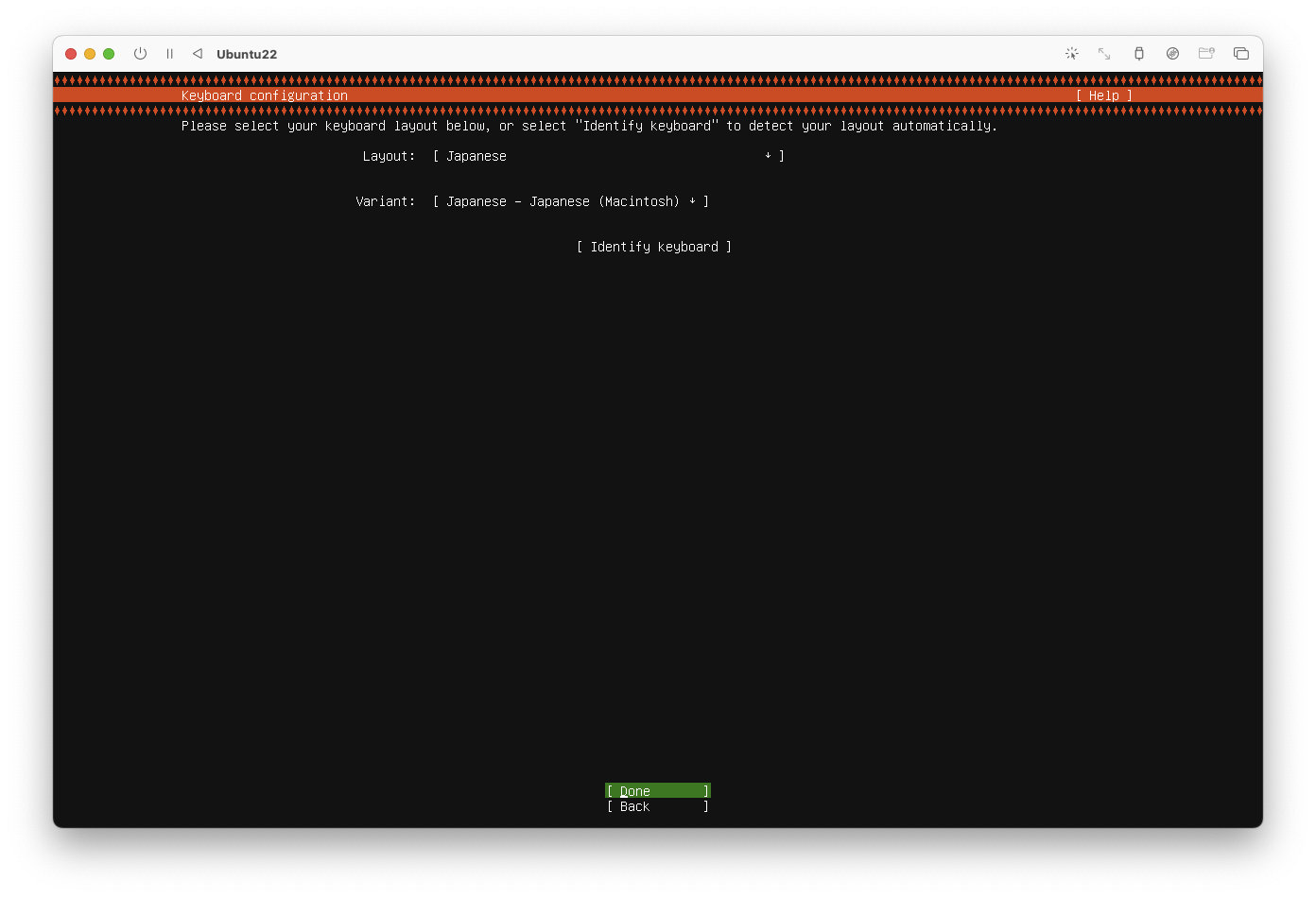Image resolution: width=1316 pixels, height=898 pixels.
Task: Click the green zoom window button
Action: [x=109, y=54]
